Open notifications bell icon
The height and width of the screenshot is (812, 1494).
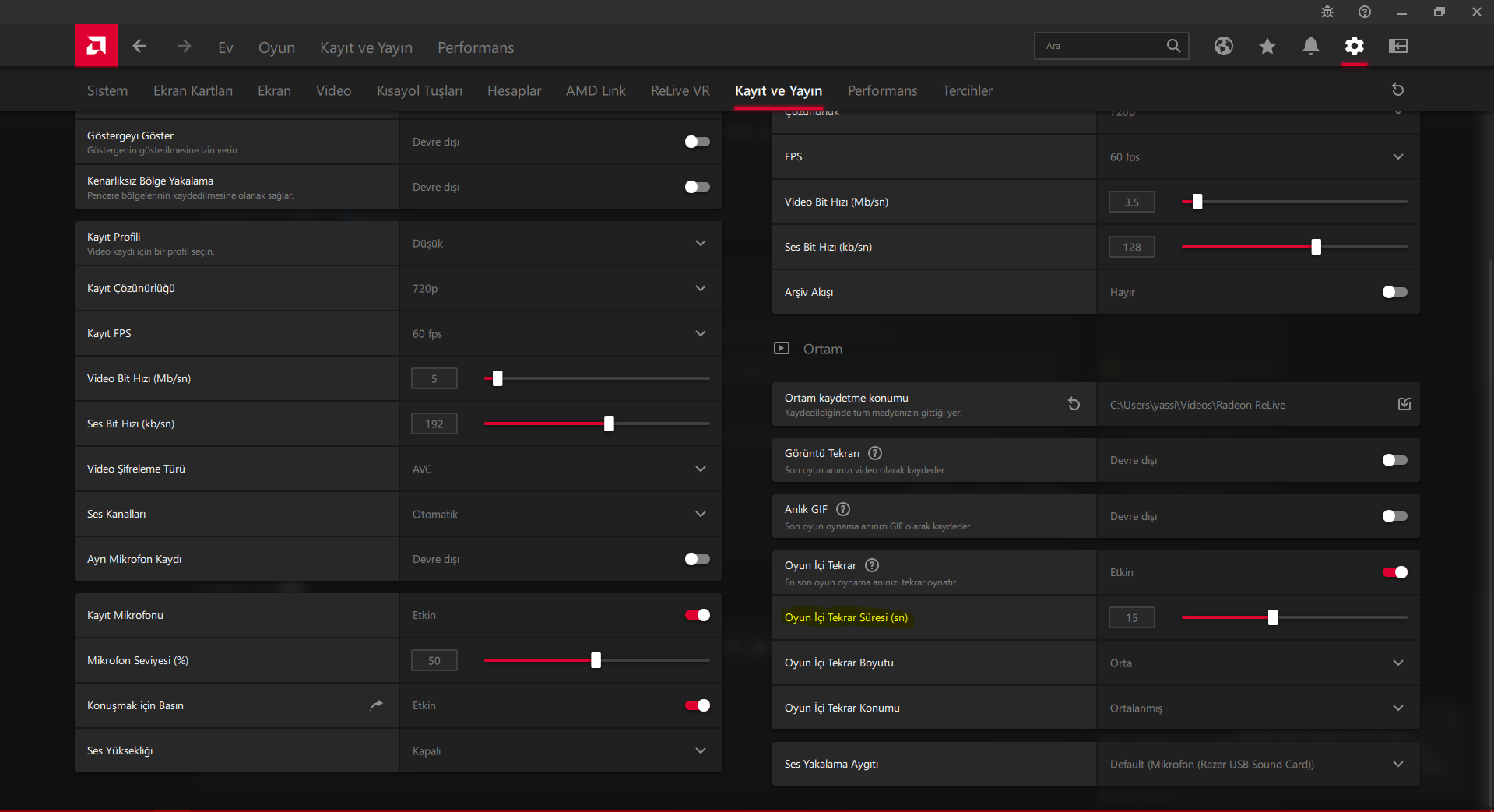click(x=1310, y=47)
